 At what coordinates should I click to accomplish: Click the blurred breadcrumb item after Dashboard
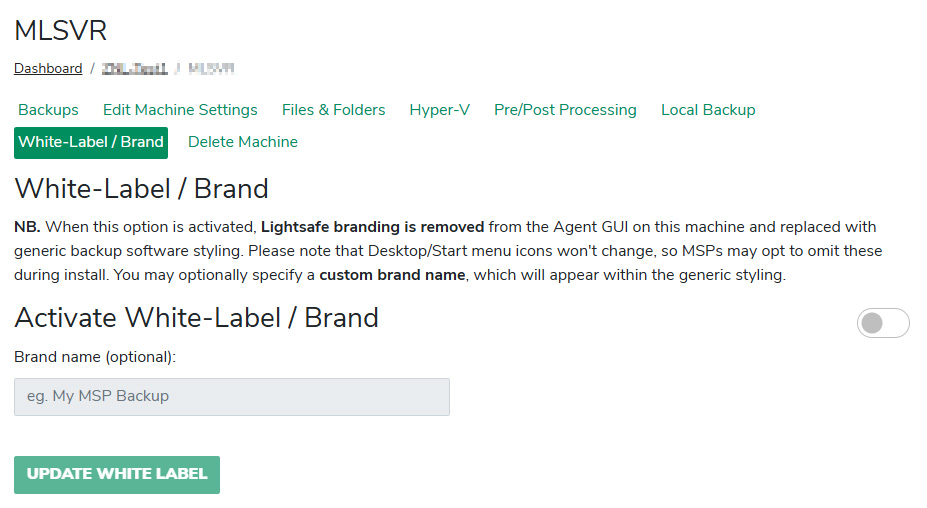pyautogui.click(x=139, y=69)
